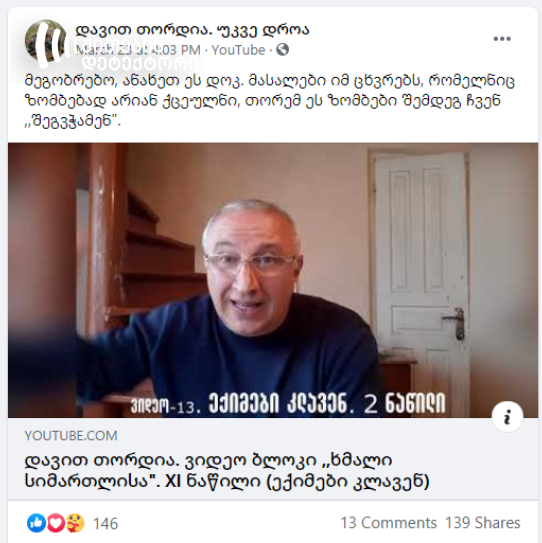This screenshot has width=542, height=543.
Task: Open the page name დავით თორდია. უკვე დროა
Action: click(192, 30)
